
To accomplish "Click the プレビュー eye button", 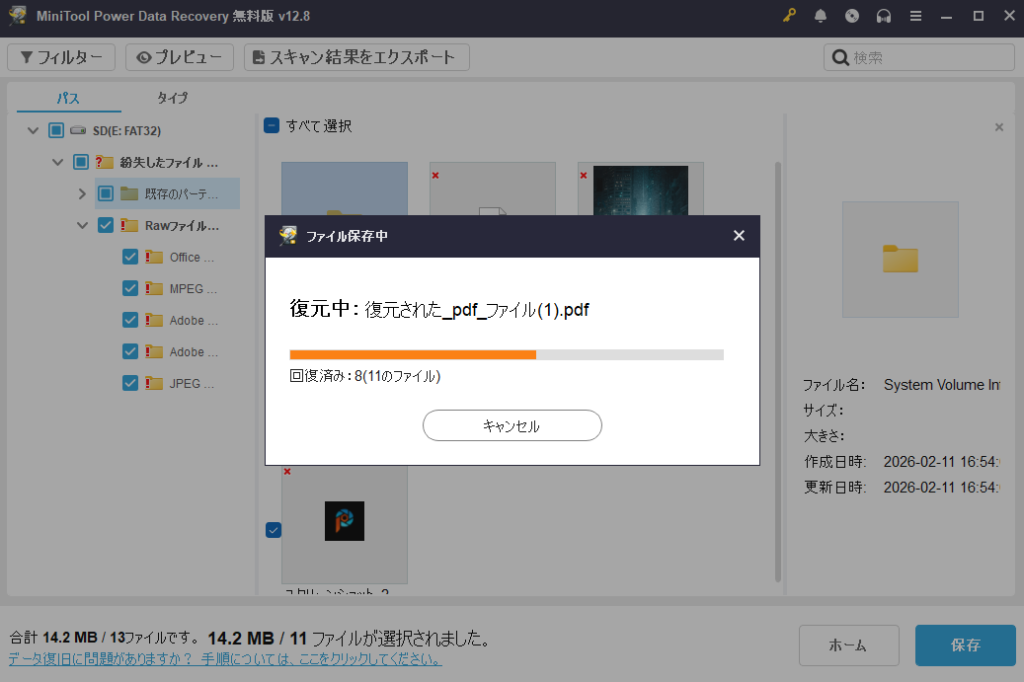I will [180, 58].
